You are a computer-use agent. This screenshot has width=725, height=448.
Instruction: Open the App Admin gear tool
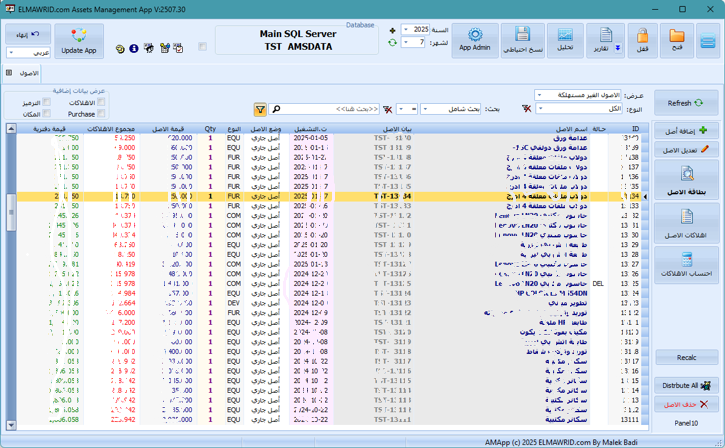click(475, 40)
